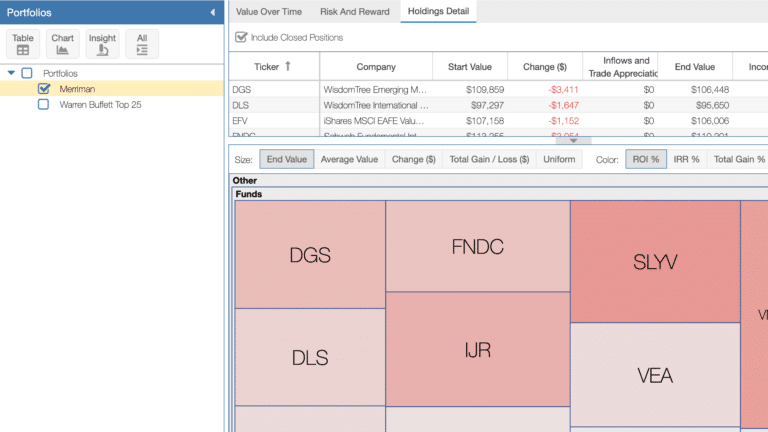The height and width of the screenshot is (432, 768).
Task: Color treemap by ROI %
Action: tap(646, 159)
